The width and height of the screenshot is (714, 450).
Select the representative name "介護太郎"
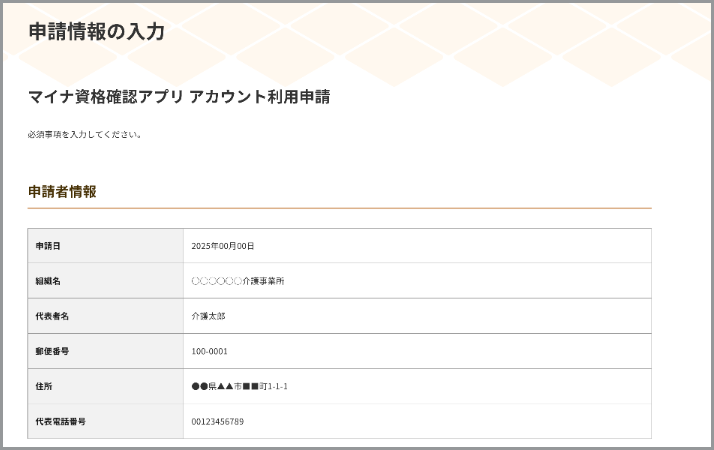(x=208, y=316)
